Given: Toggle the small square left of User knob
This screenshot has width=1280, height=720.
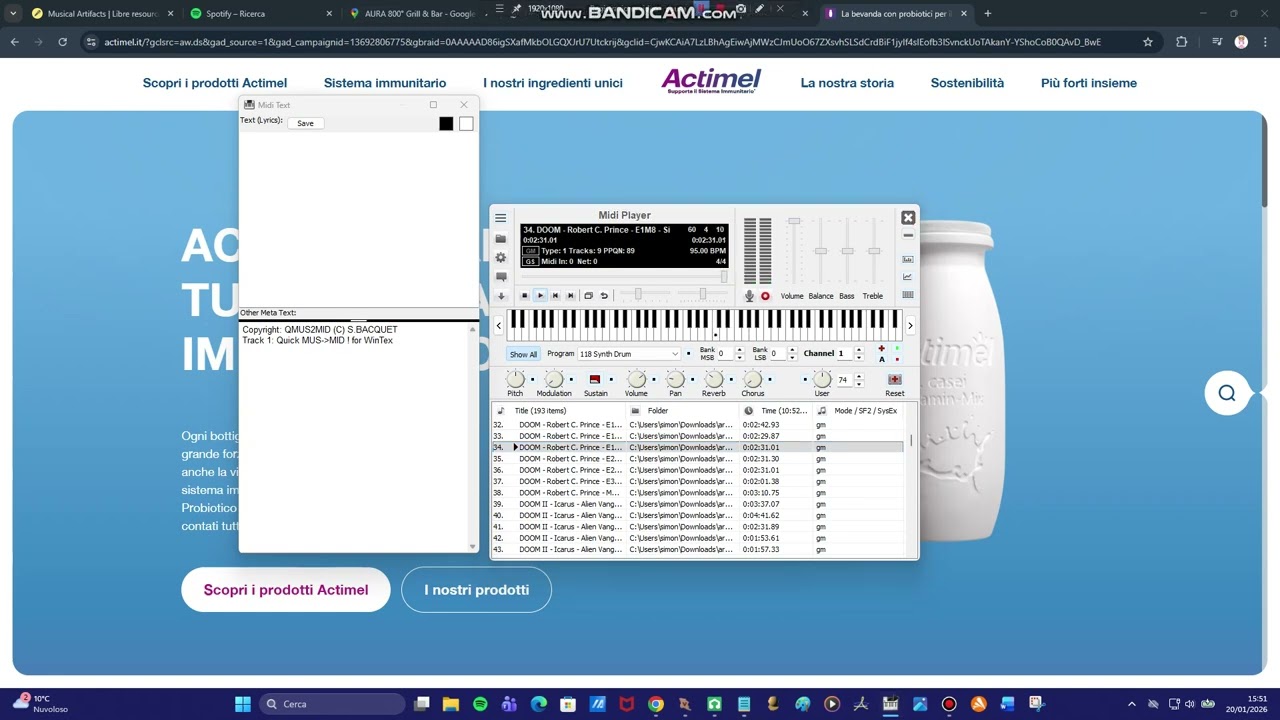Looking at the screenshot, I should coord(805,380).
